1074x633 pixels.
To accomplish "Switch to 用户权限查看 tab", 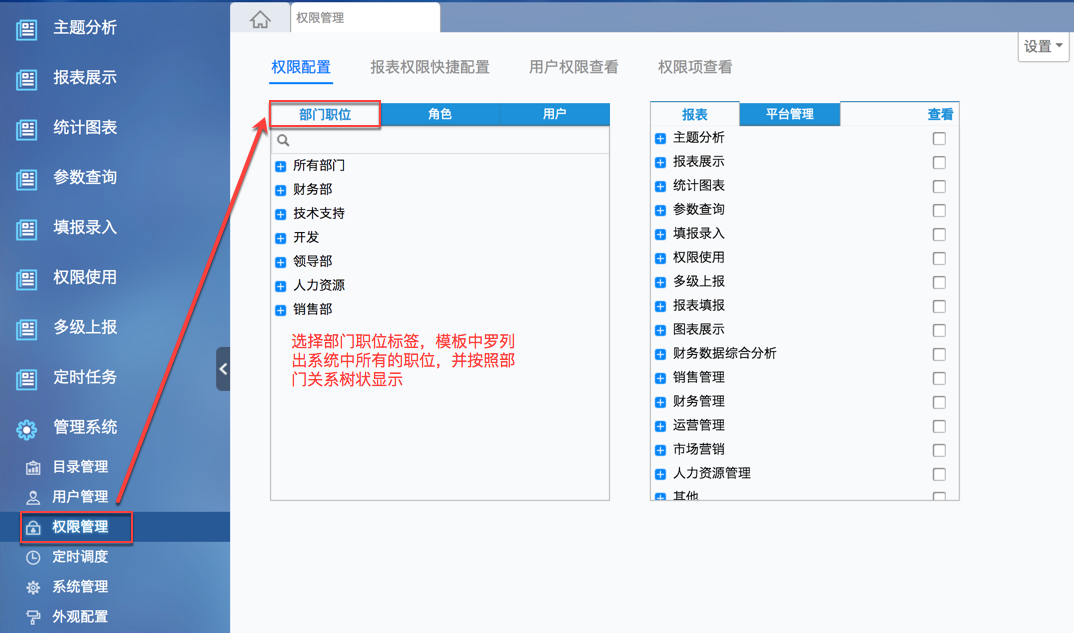I will (x=573, y=67).
